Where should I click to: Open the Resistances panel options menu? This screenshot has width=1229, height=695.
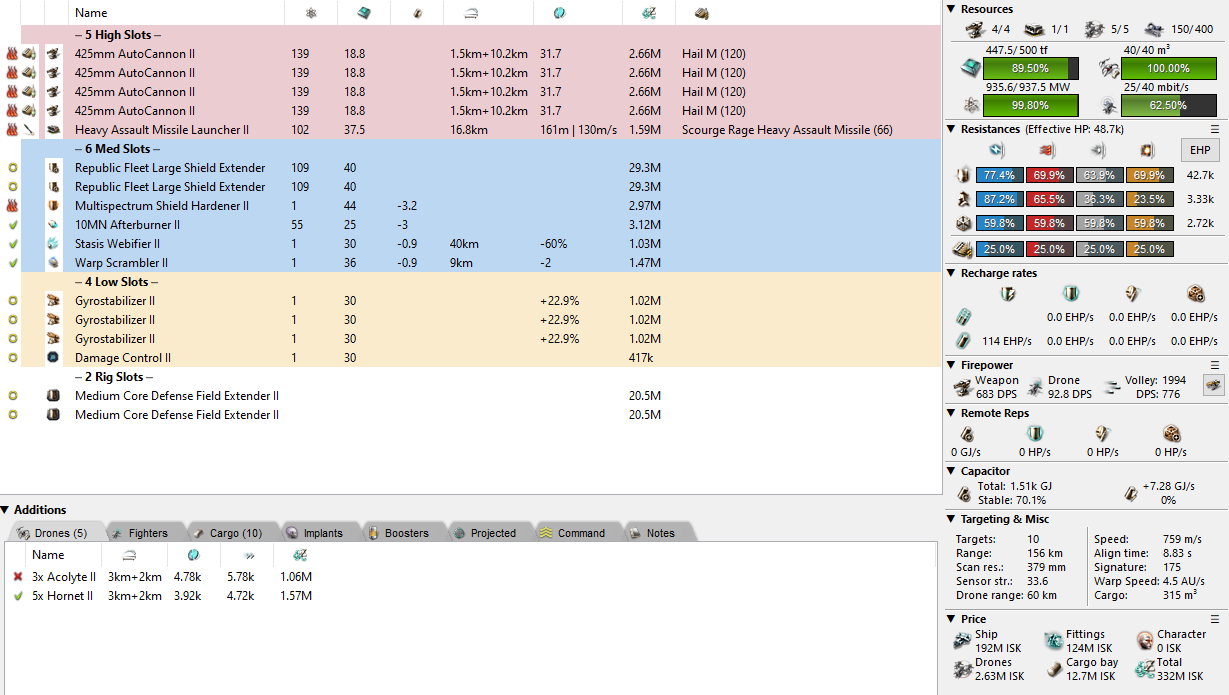tap(1215, 129)
